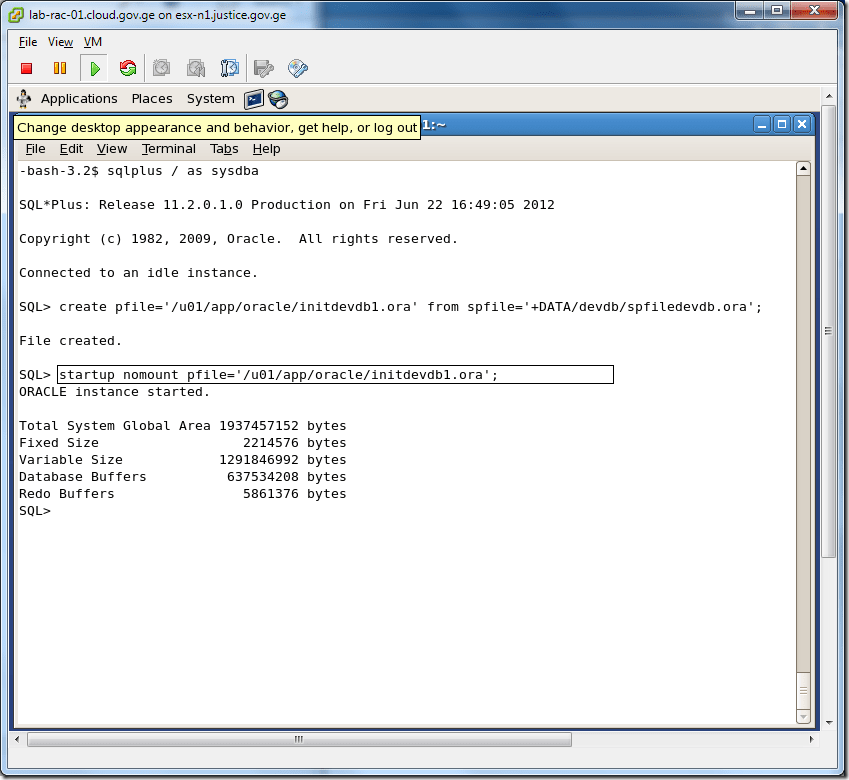Expand the Places menu
This screenshot has height=780, width=849.
click(152, 99)
